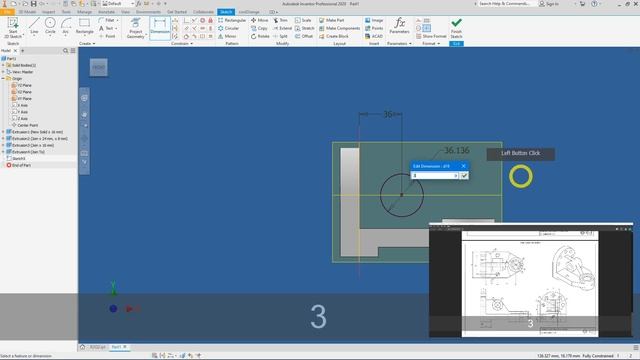640x360 pixels.
Task: Apply Rectangular pattern
Action: point(232,20)
